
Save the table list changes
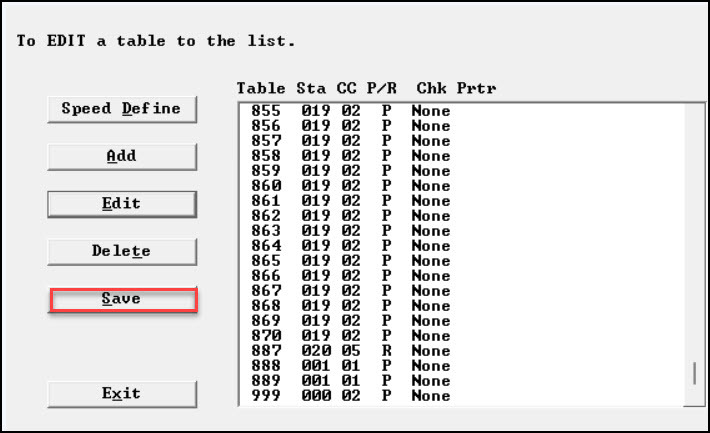(122, 299)
